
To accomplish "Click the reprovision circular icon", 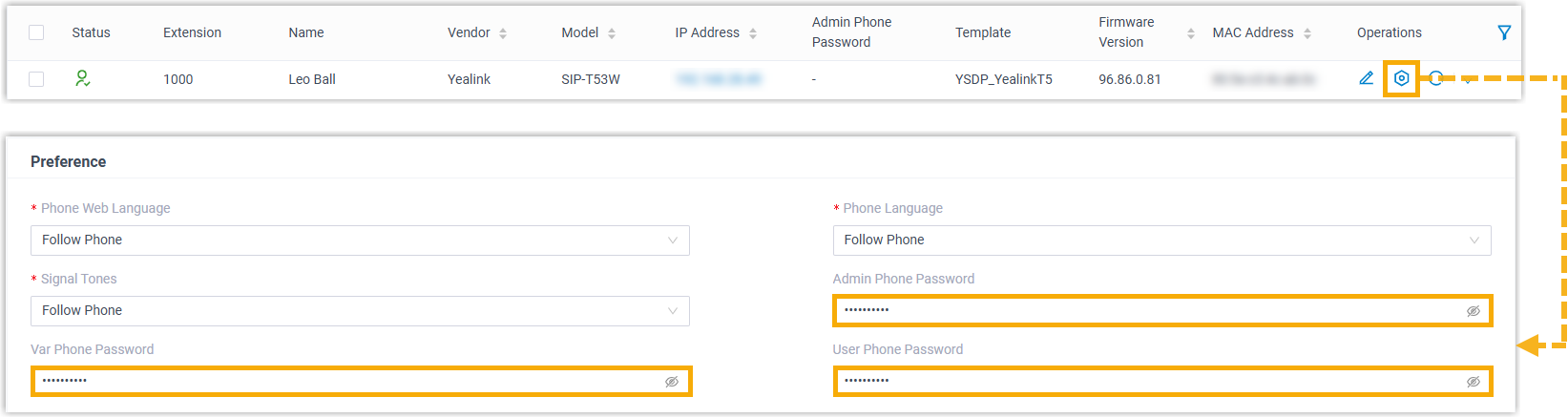I will pos(1436,78).
